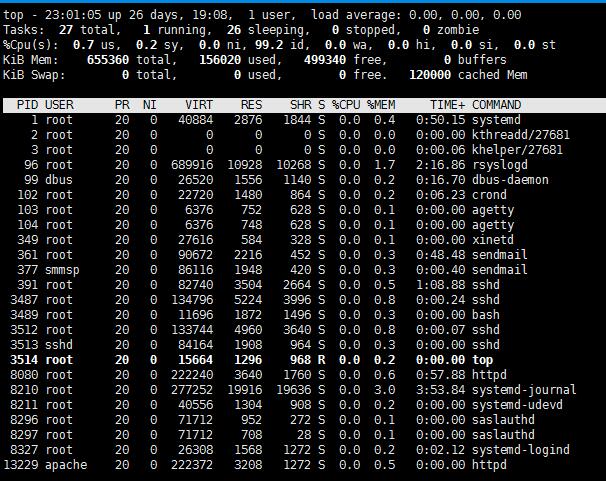Click the VIRT column header
Screen dimensions: 606x481
(198, 104)
